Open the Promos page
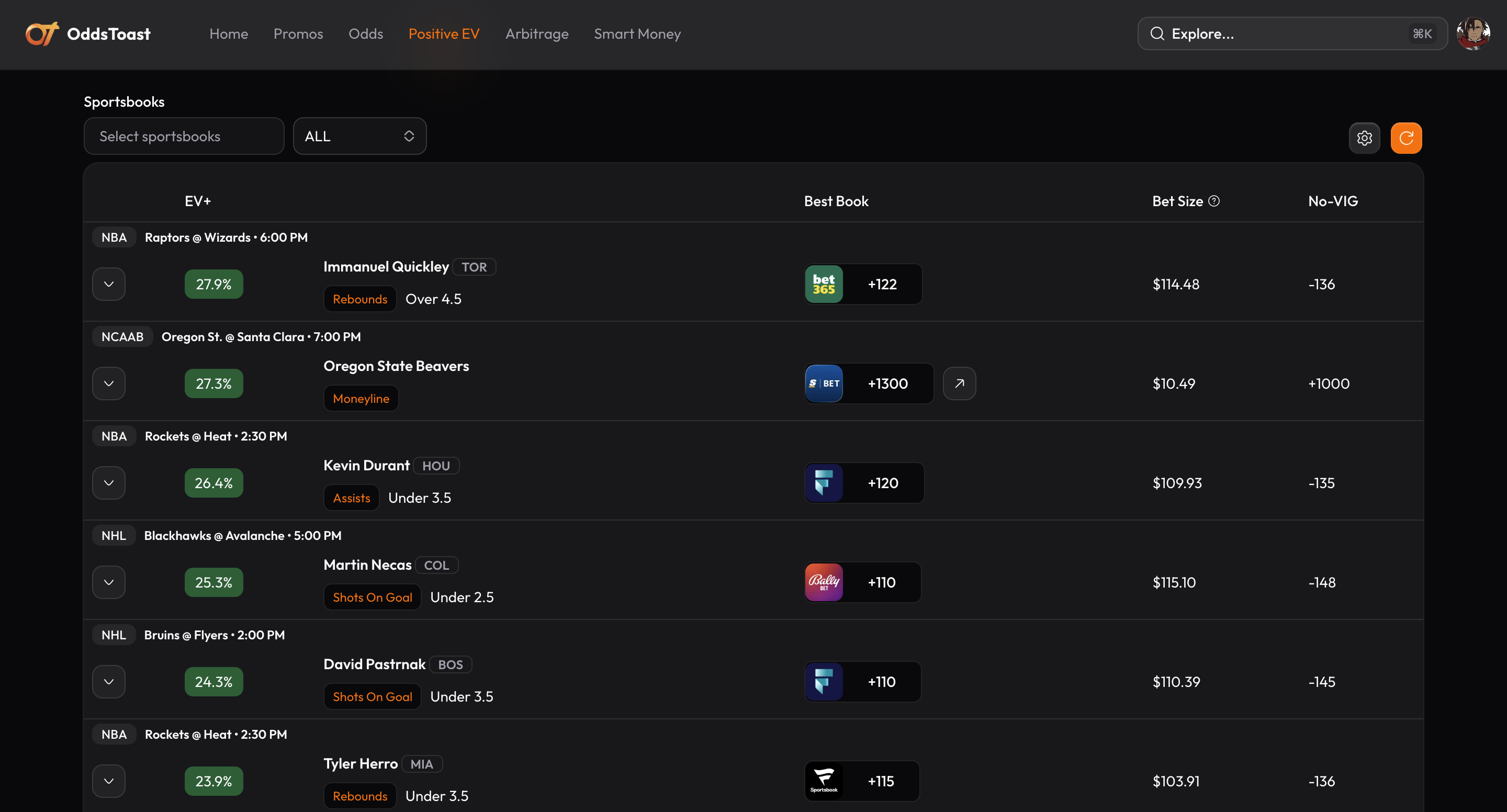This screenshot has height=812, width=1507. tap(298, 34)
